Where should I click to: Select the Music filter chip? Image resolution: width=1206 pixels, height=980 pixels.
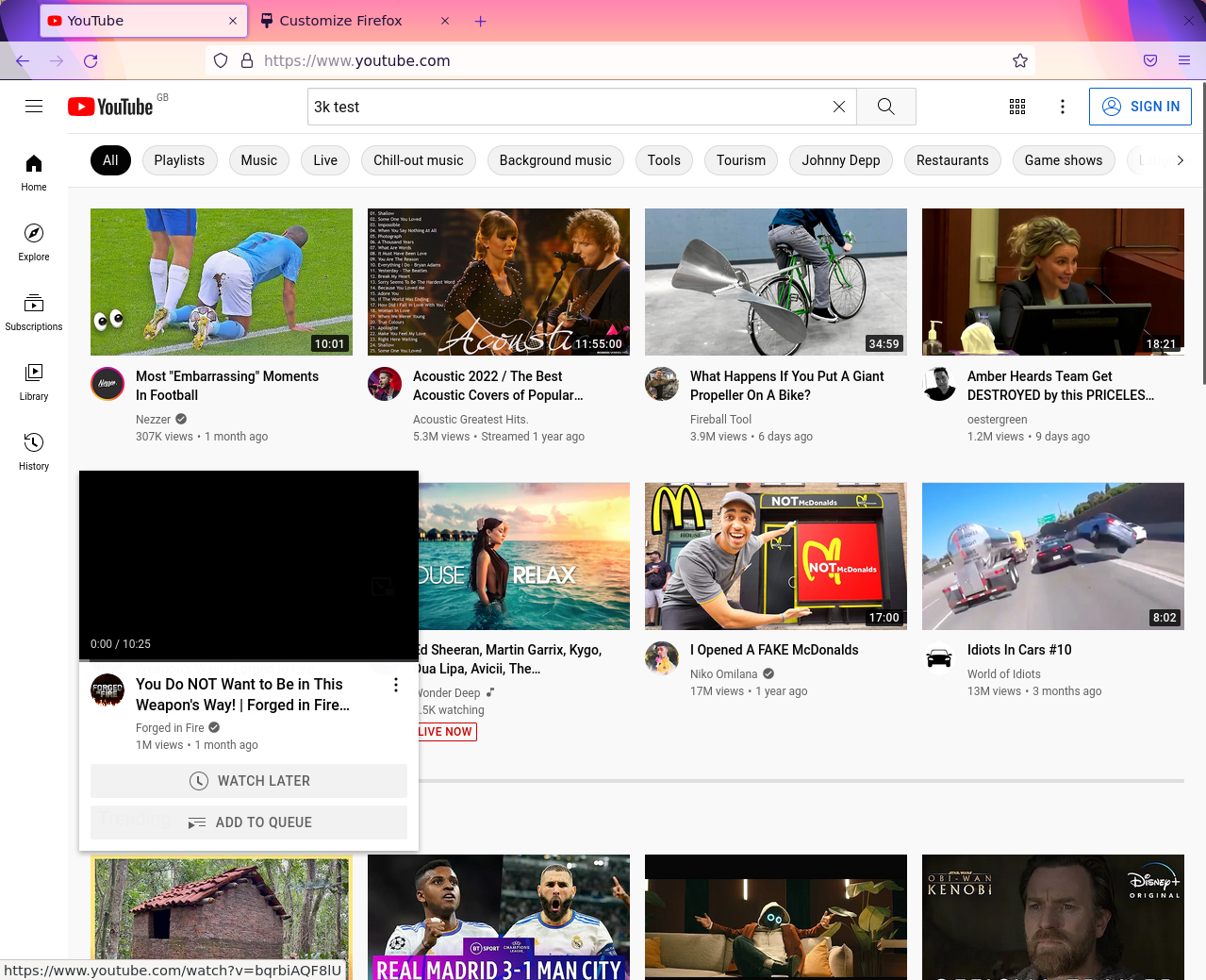[259, 160]
